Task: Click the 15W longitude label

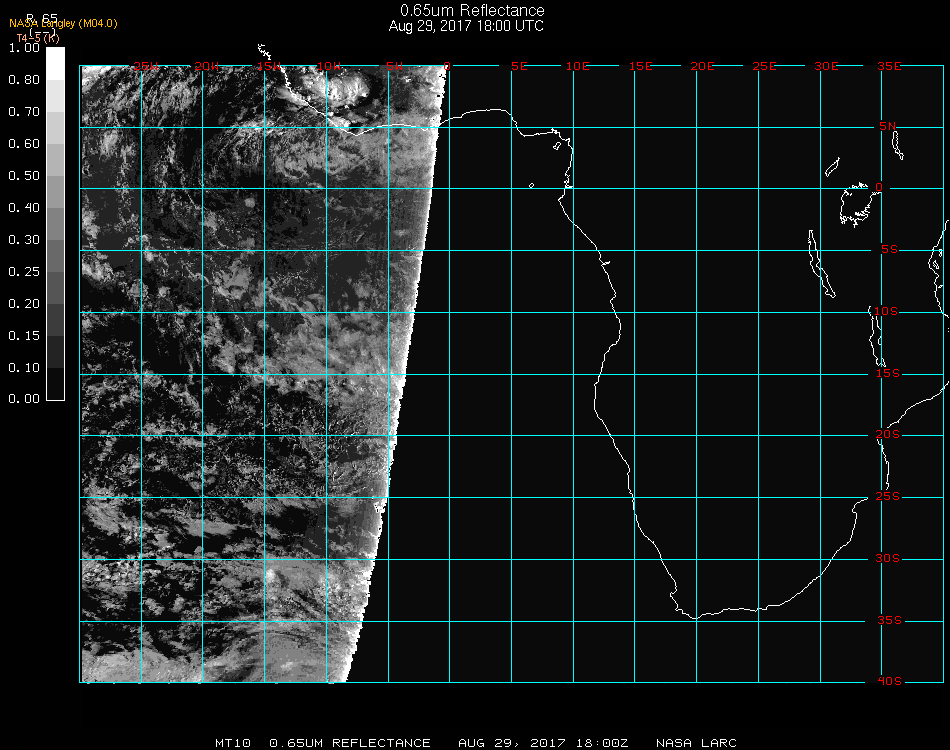Action: point(268,67)
